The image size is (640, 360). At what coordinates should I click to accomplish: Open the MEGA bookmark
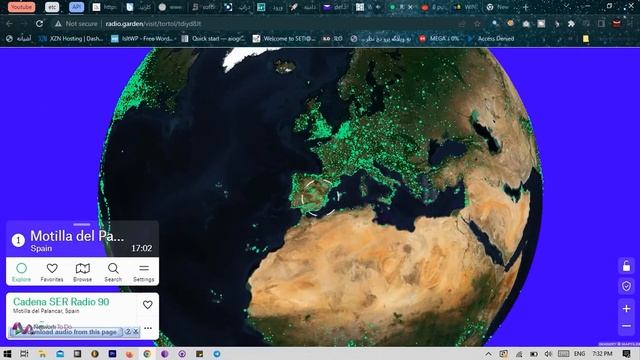(x=440, y=38)
